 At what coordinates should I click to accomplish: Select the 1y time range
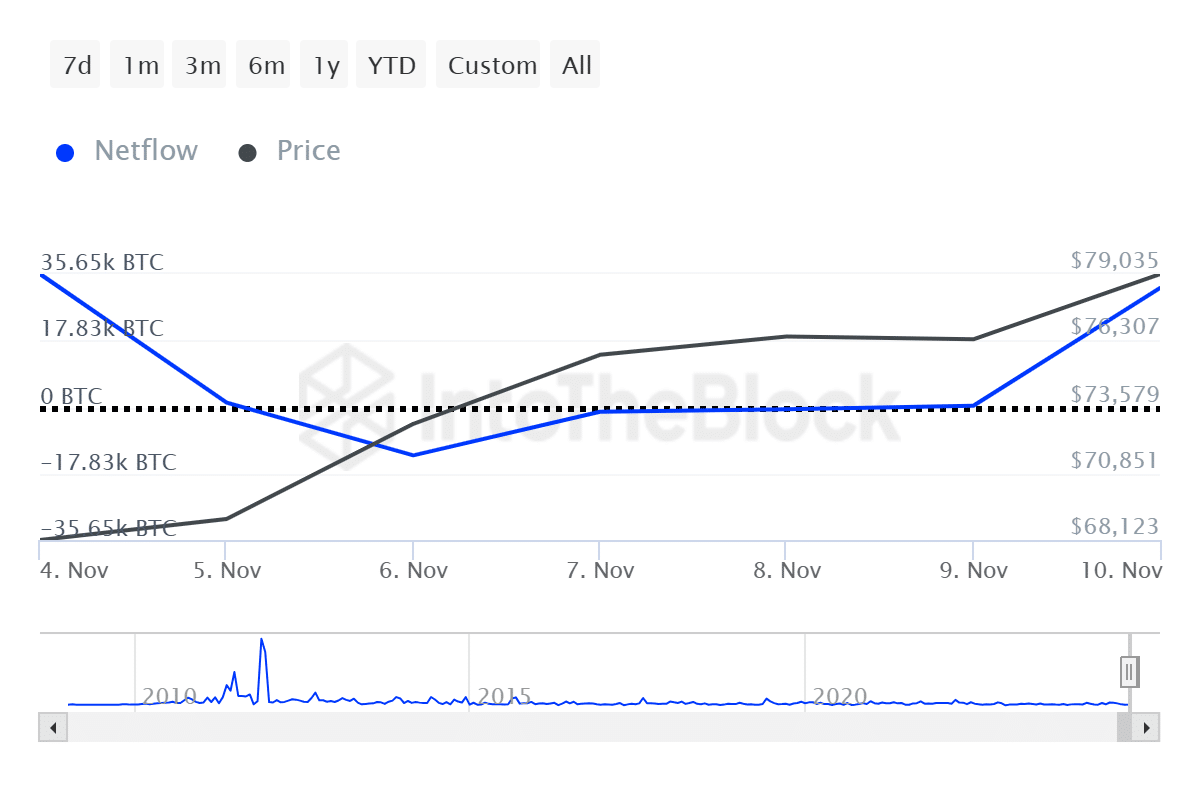[x=324, y=64]
